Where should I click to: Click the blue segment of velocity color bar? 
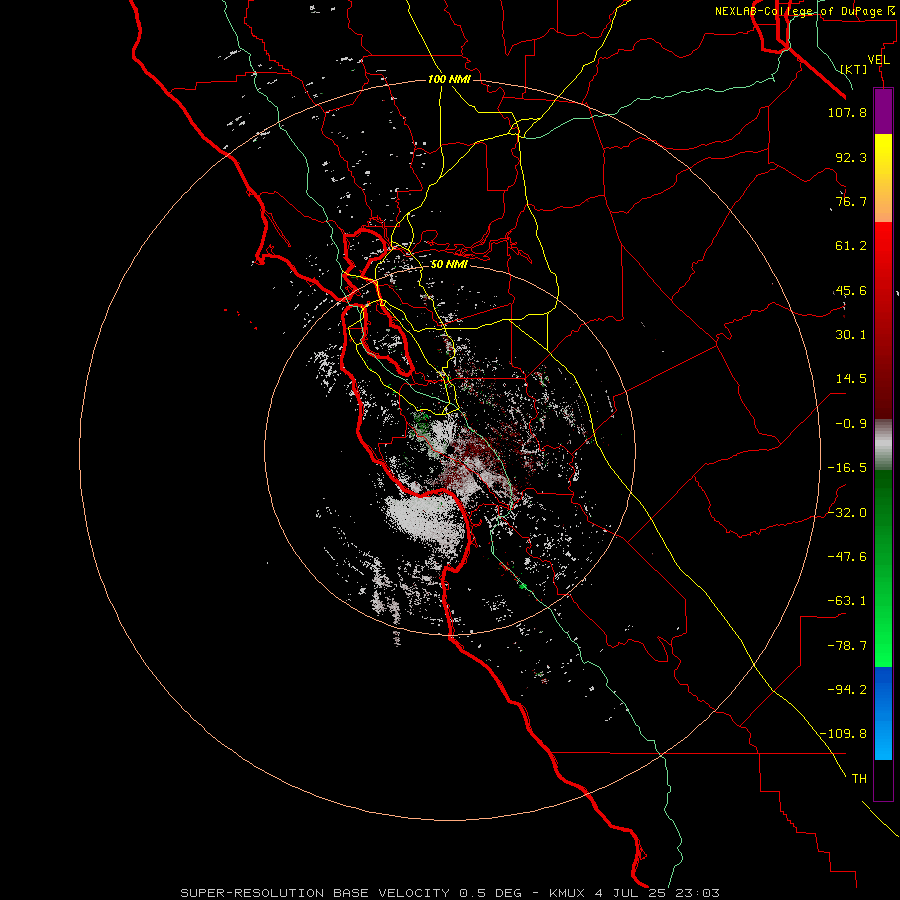pyautogui.click(x=883, y=713)
